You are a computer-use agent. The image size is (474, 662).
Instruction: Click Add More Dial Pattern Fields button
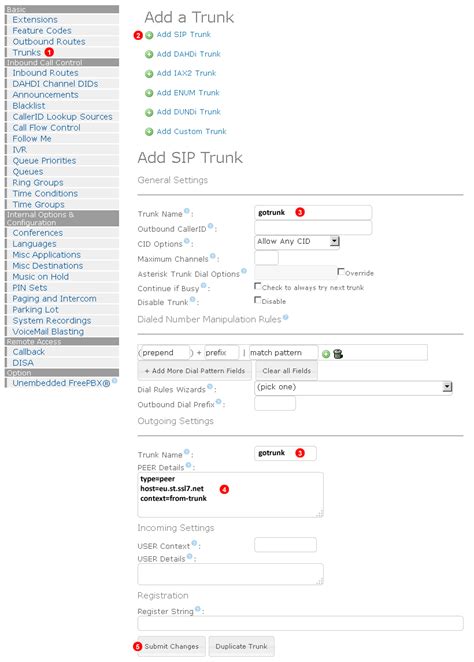click(195, 371)
